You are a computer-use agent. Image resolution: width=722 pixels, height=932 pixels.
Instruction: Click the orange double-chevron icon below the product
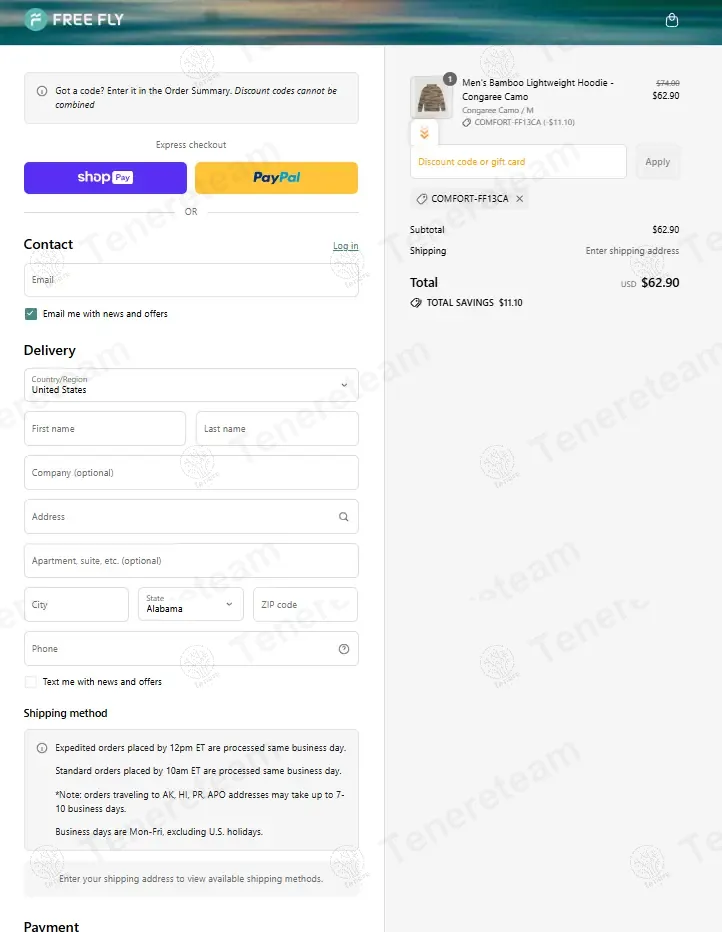pyautogui.click(x=424, y=133)
